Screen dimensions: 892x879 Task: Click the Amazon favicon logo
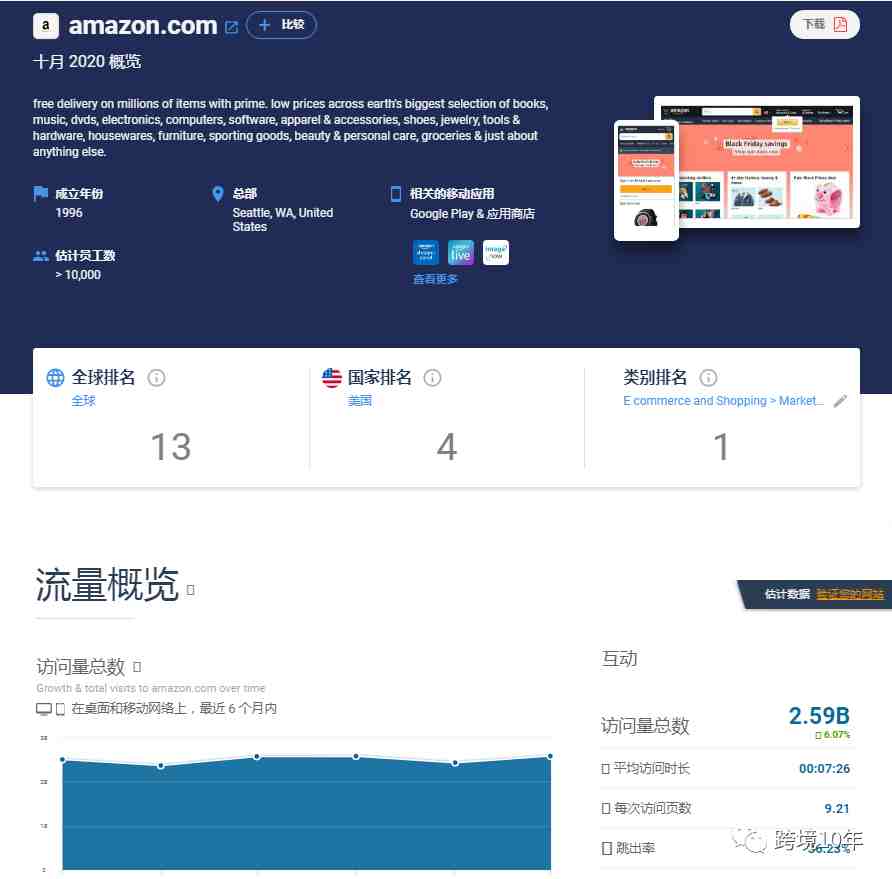pyautogui.click(x=46, y=26)
